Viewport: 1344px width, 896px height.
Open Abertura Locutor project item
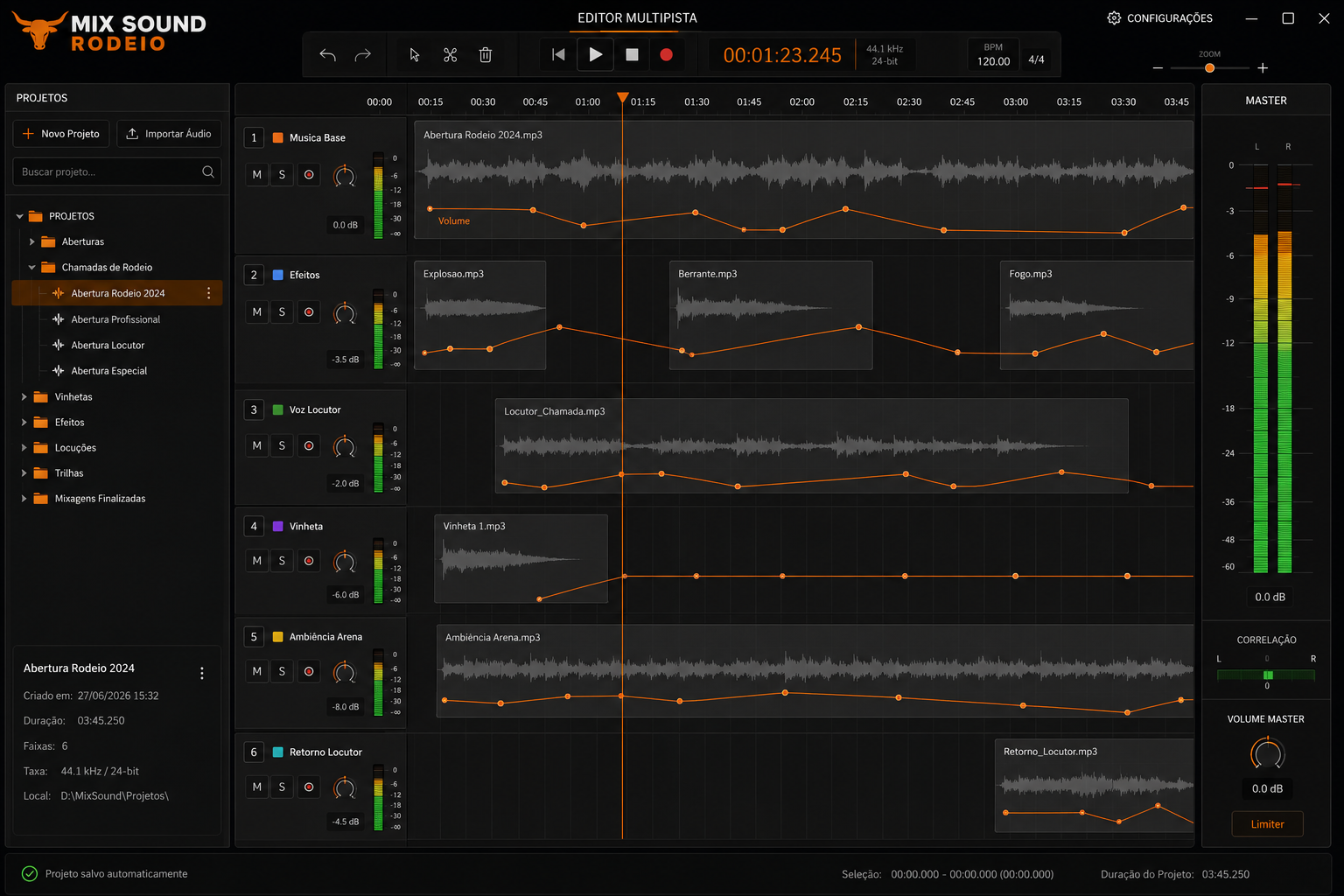coord(108,346)
